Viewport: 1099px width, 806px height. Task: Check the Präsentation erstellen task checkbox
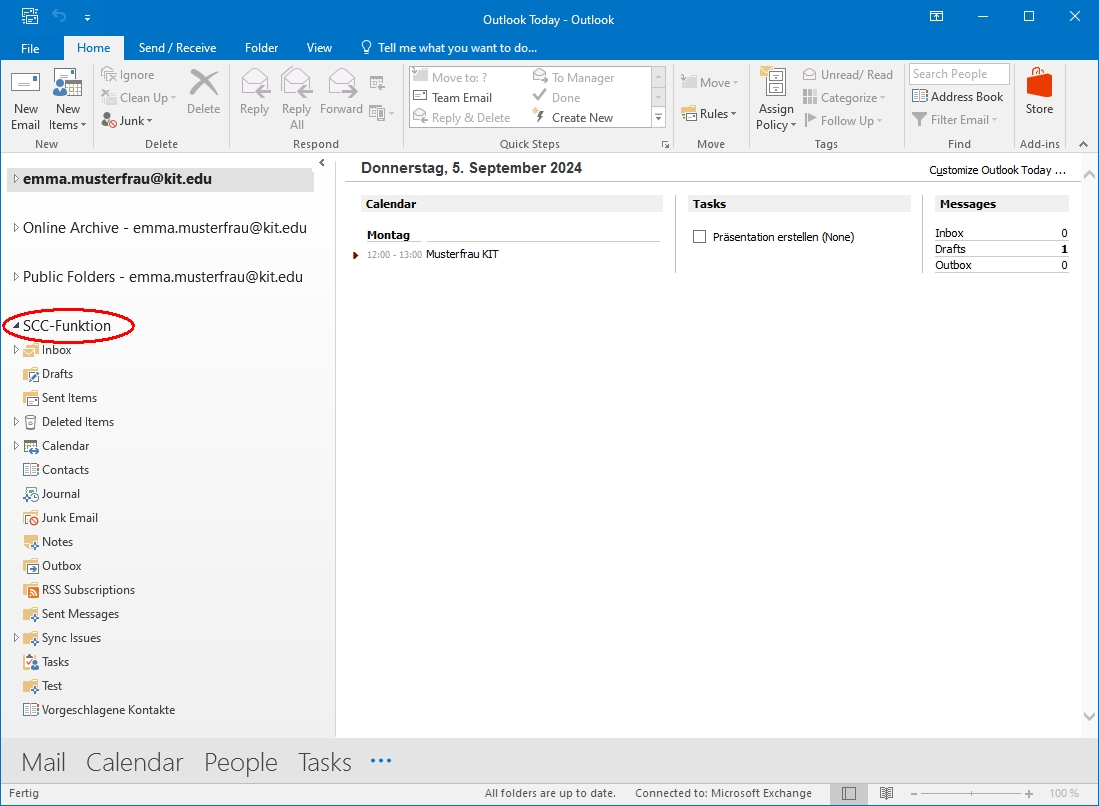tap(699, 237)
